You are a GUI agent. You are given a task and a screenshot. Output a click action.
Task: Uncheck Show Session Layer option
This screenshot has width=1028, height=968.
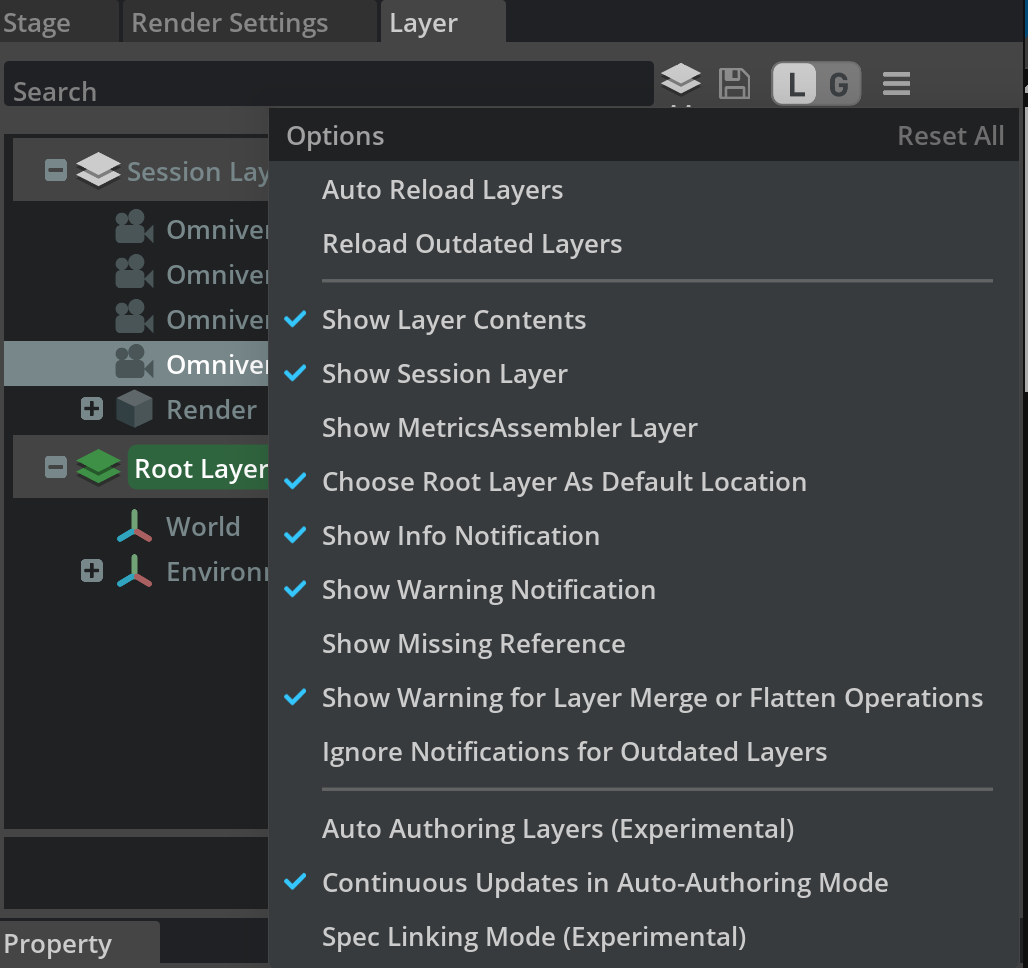coord(444,374)
